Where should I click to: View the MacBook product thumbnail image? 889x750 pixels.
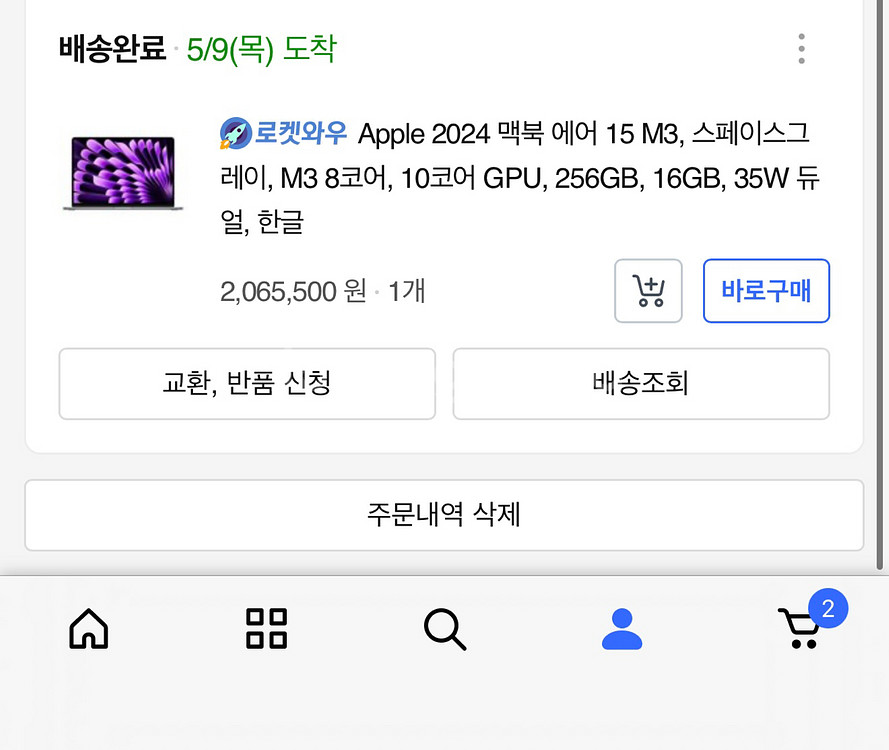pyautogui.click(x=123, y=172)
